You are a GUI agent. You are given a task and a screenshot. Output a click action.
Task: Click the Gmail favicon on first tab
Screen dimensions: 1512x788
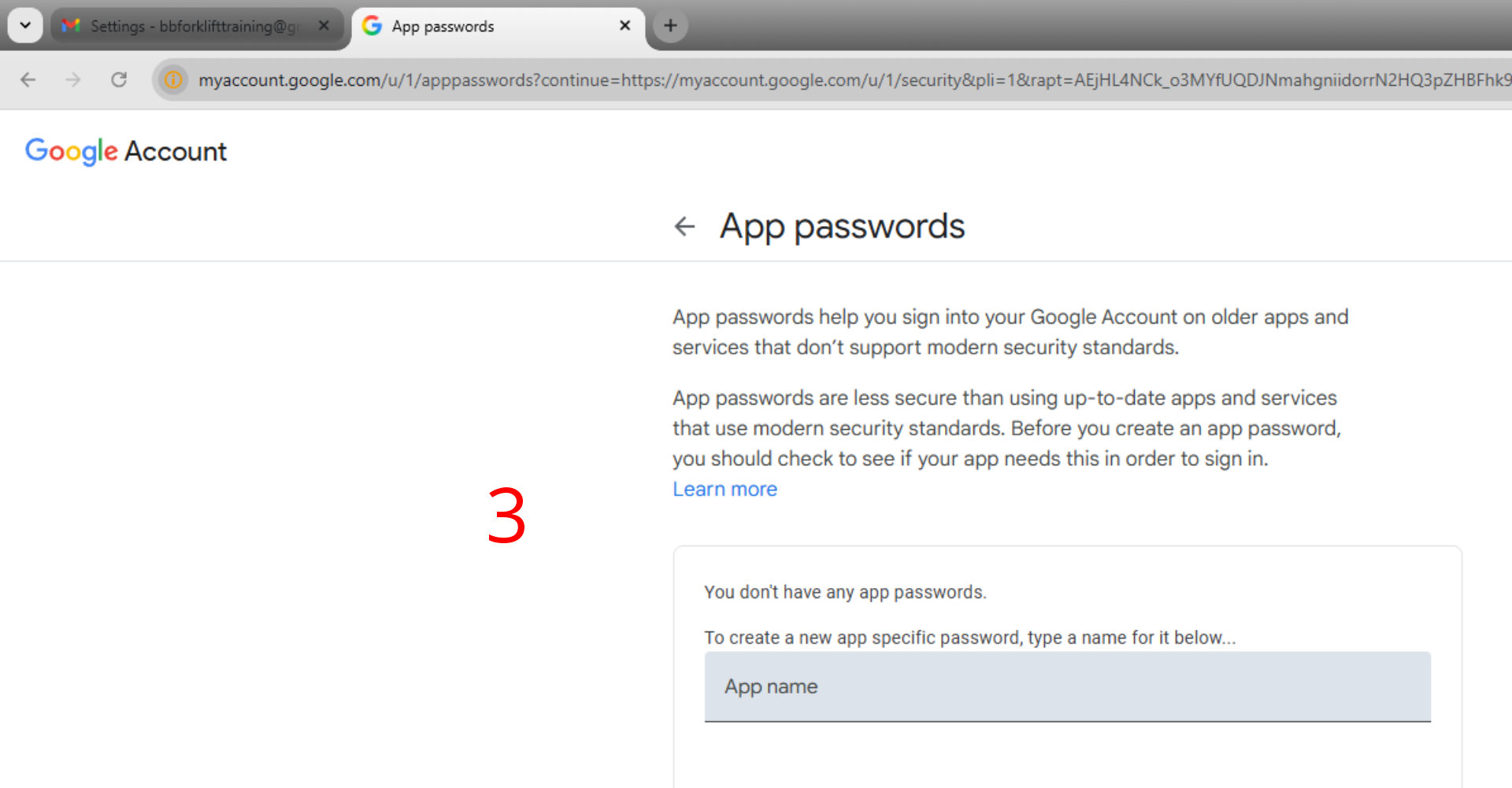71,26
